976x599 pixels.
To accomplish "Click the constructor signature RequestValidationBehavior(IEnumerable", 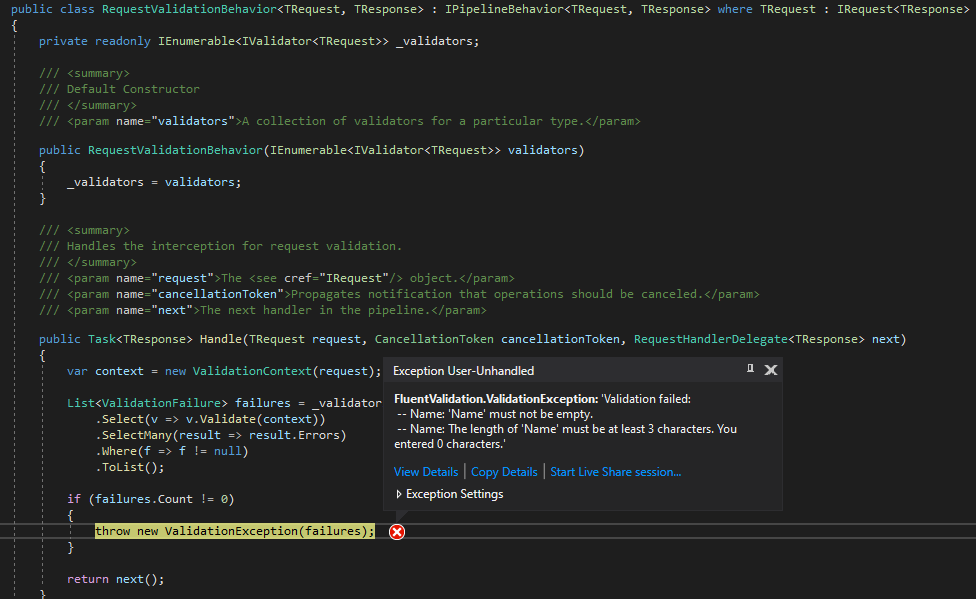I will coord(311,150).
